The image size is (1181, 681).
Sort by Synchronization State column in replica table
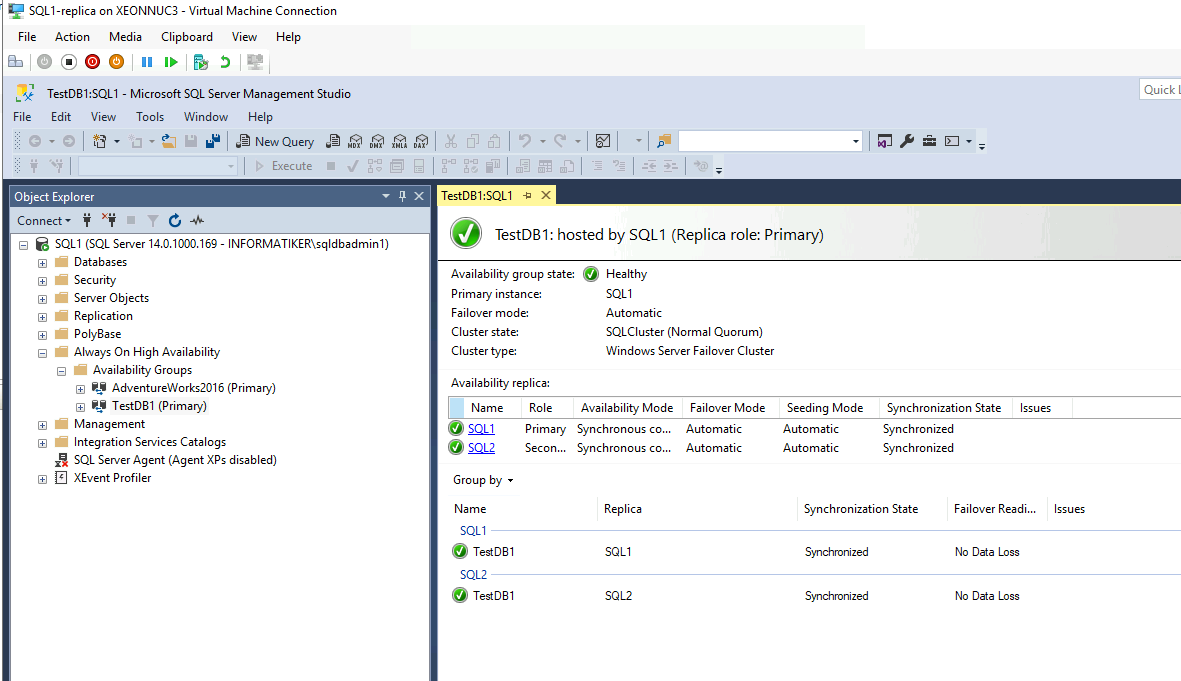944,408
